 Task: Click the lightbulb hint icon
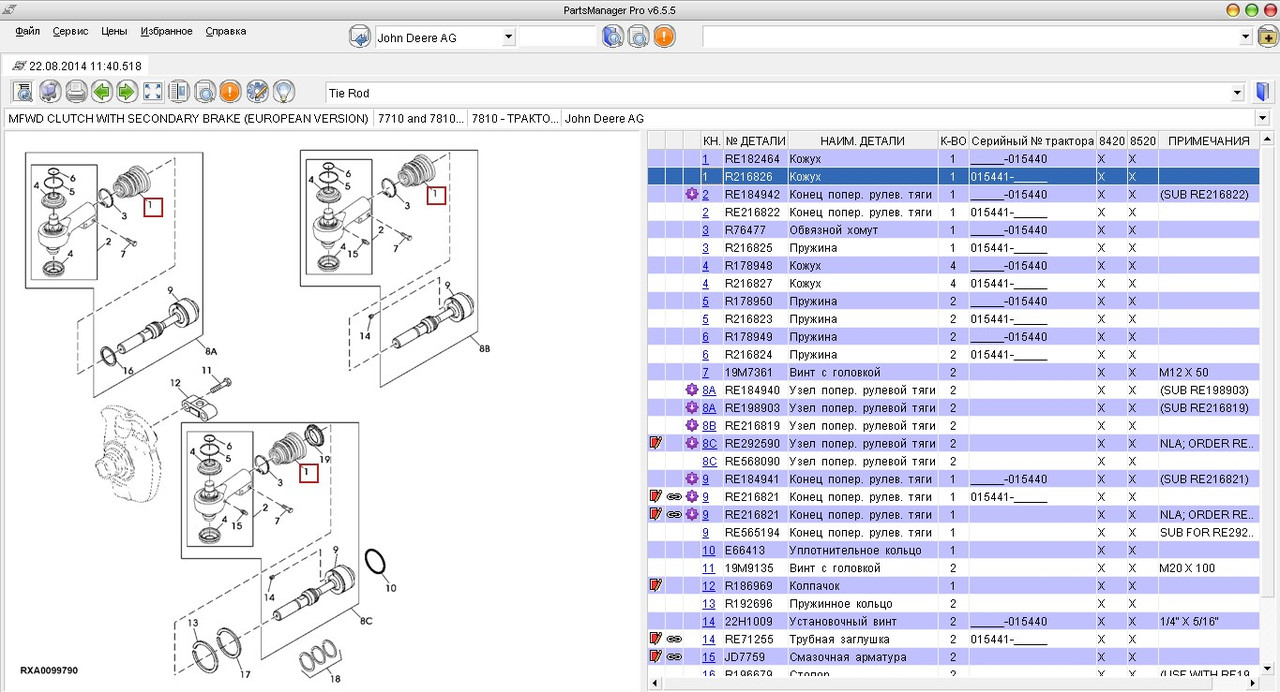pyautogui.click(x=283, y=93)
